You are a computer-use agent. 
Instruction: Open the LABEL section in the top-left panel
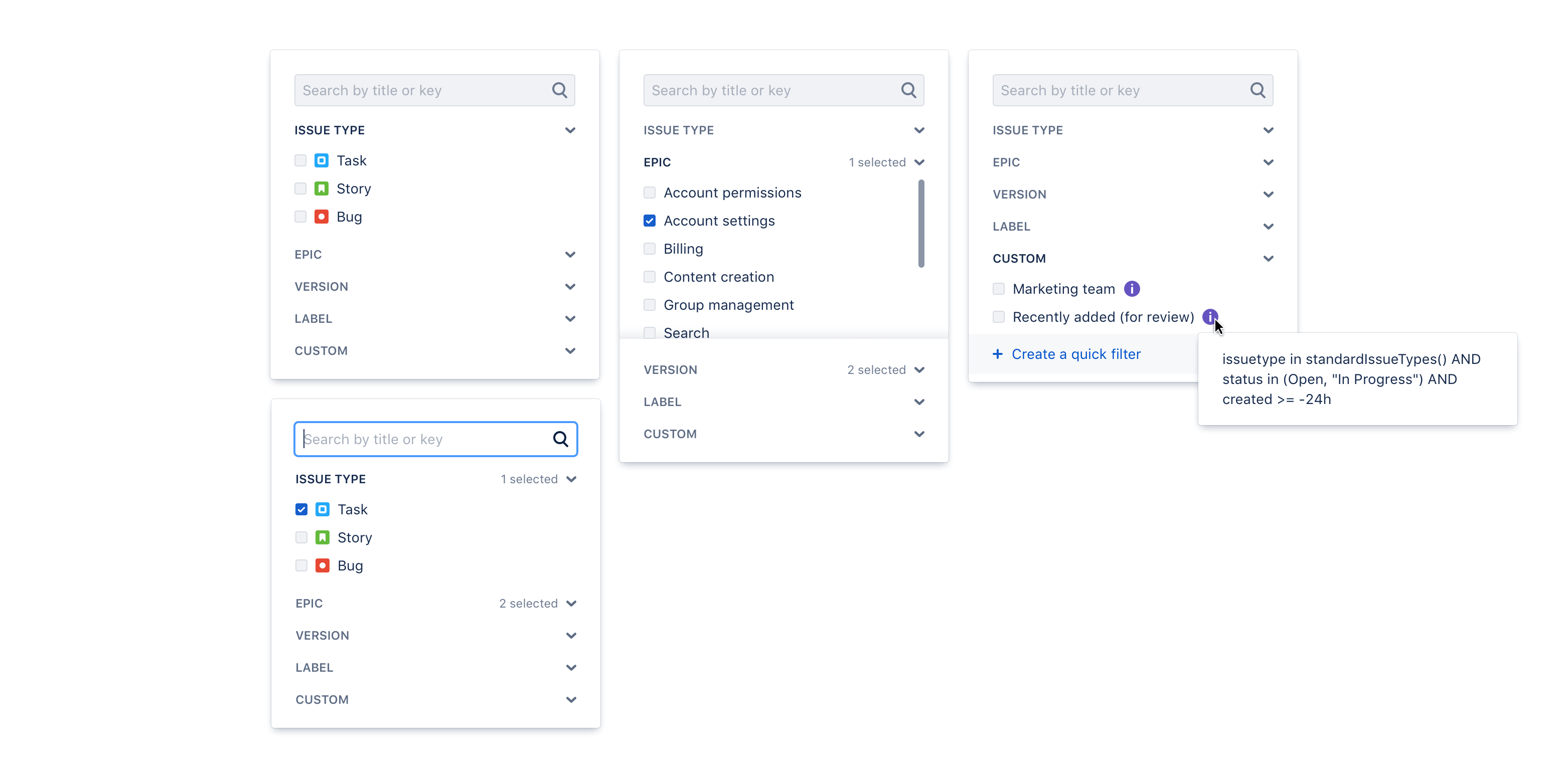tap(570, 319)
